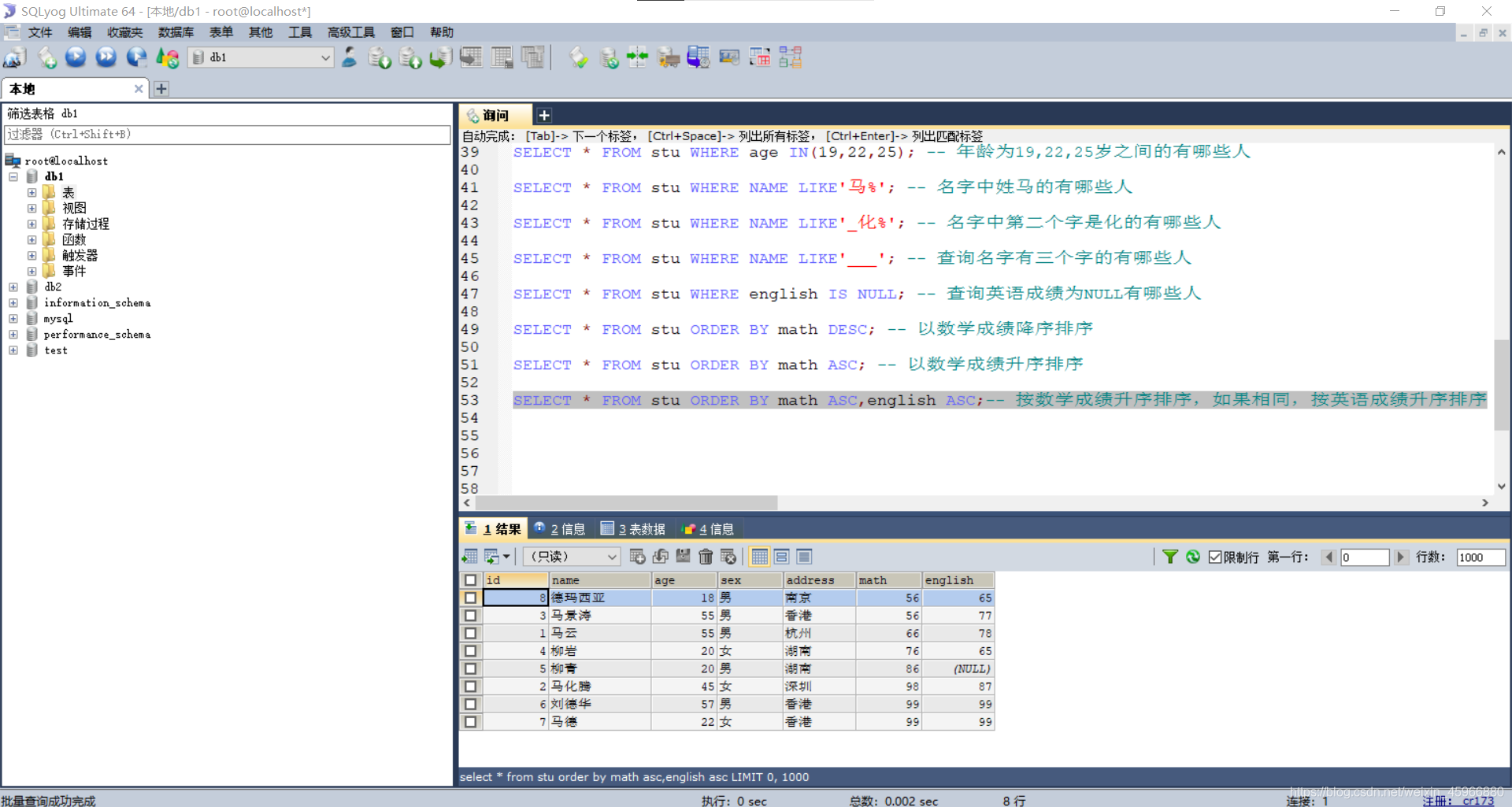Expand the 存储过程 stored procedures folder
The width and height of the screenshot is (1512, 807).
[x=31, y=224]
